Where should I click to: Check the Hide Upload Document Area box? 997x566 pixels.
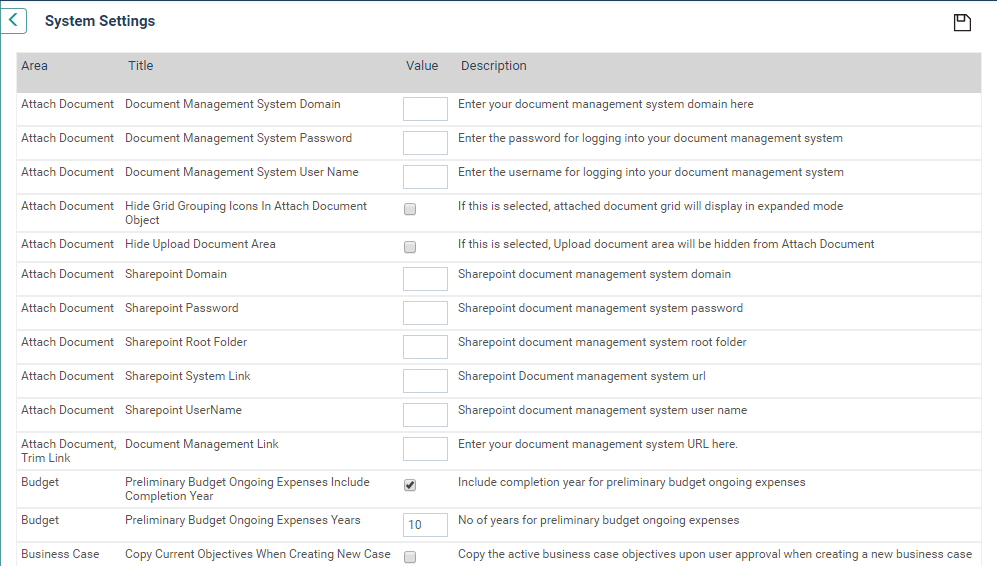point(410,247)
